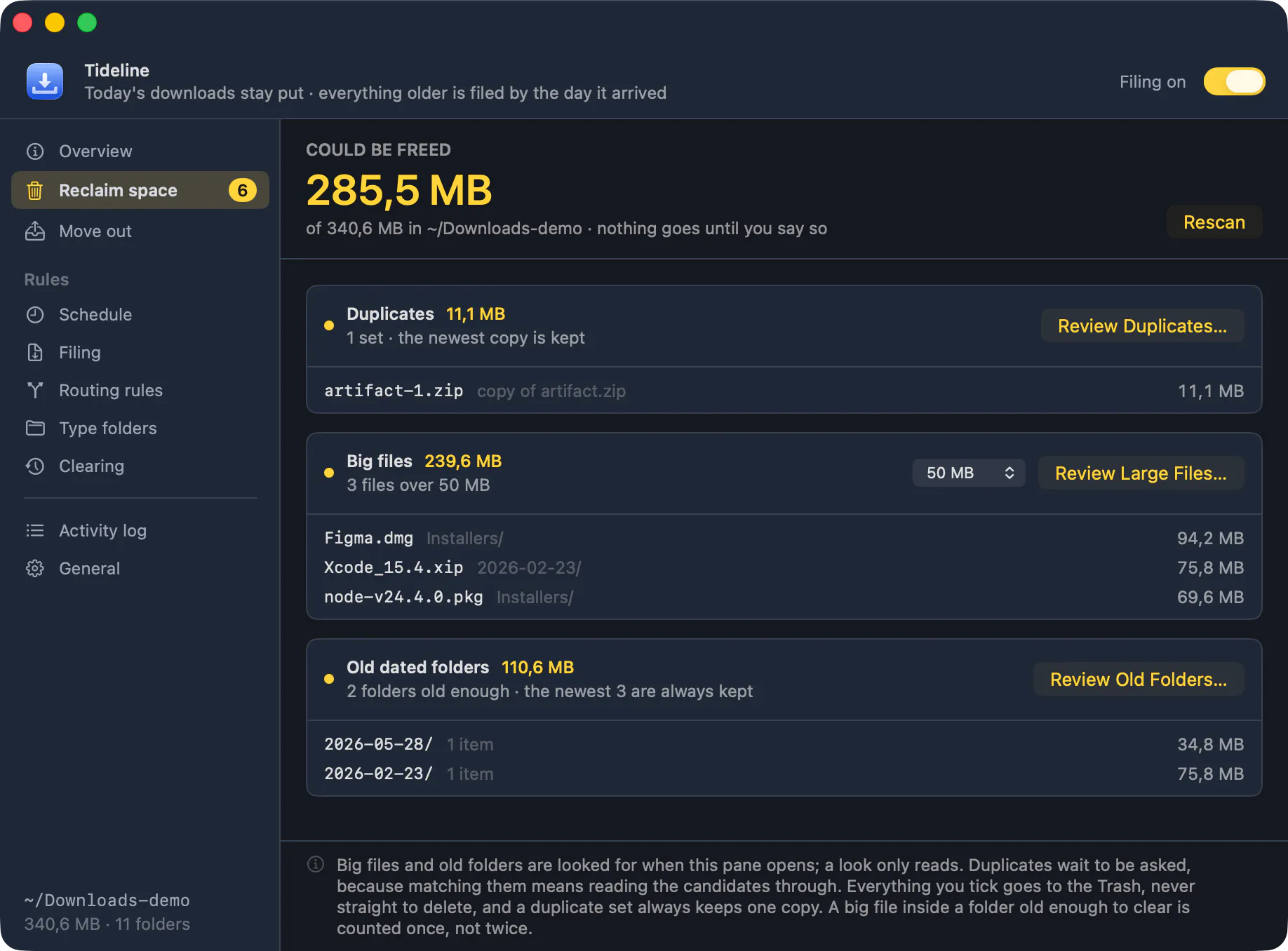Click the Clearing history icon
1288x951 pixels.
pos(35,466)
